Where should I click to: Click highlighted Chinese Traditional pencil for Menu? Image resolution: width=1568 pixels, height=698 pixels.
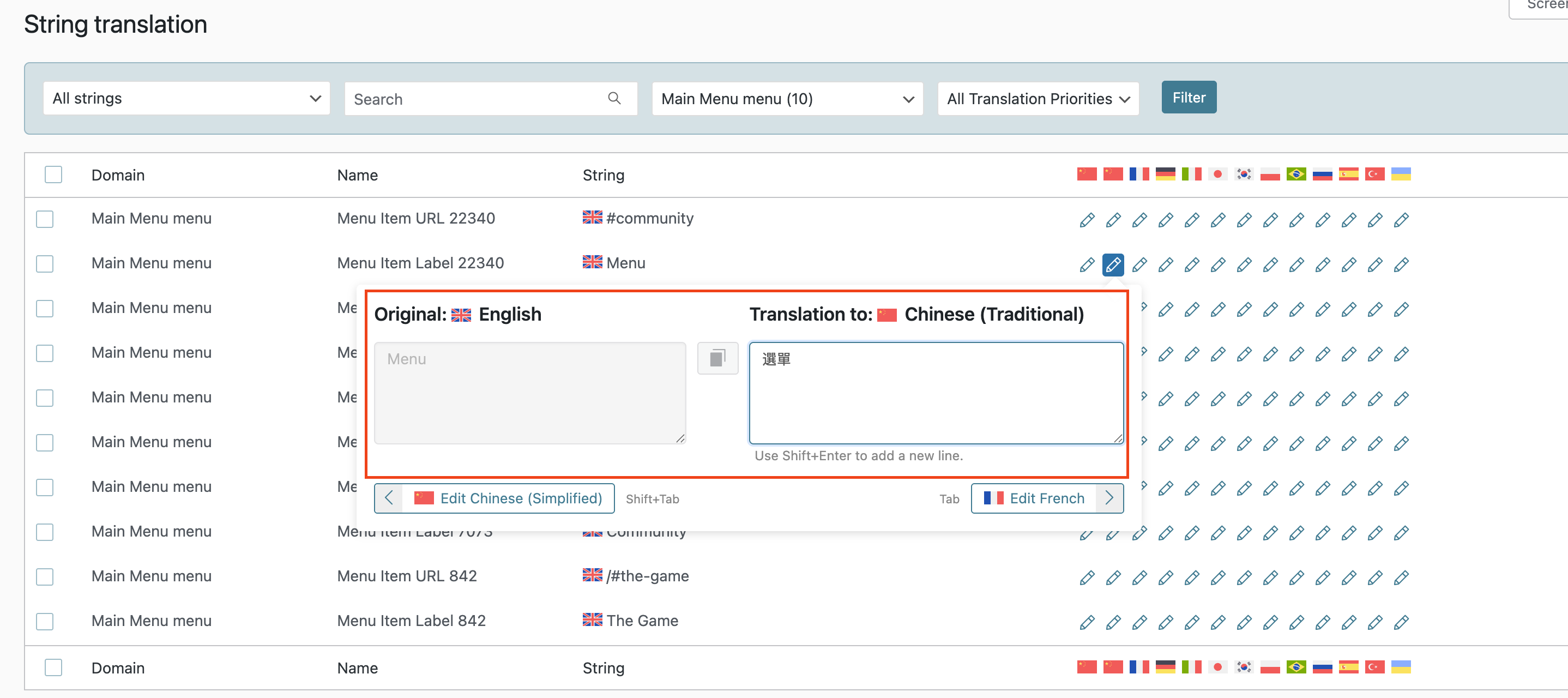click(x=1113, y=264)
